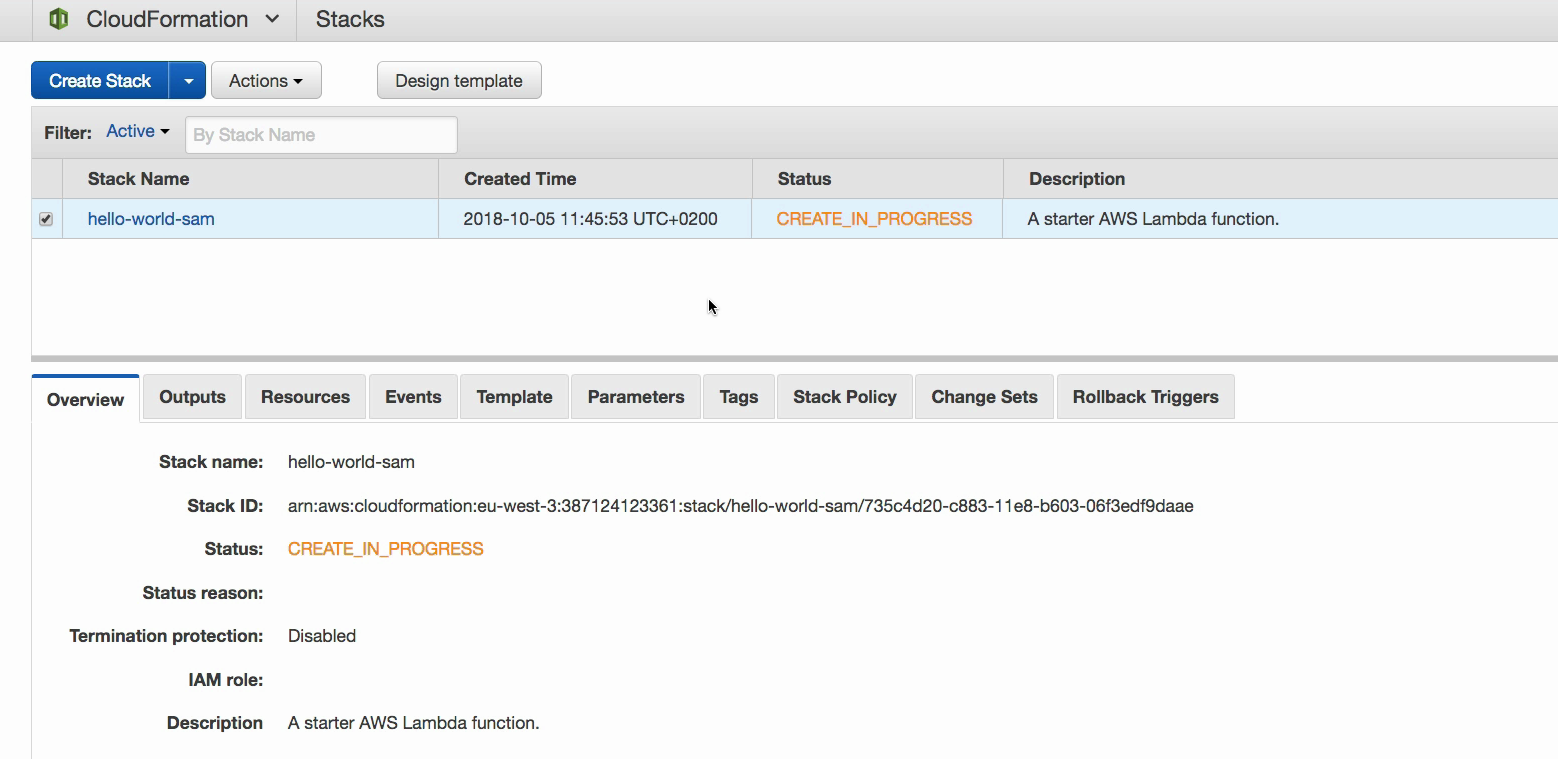The width and height of the screenshot is (1558, 759).
Task: Open the CloudFormation service dropdown chevron
Action: tap(272, 19)
